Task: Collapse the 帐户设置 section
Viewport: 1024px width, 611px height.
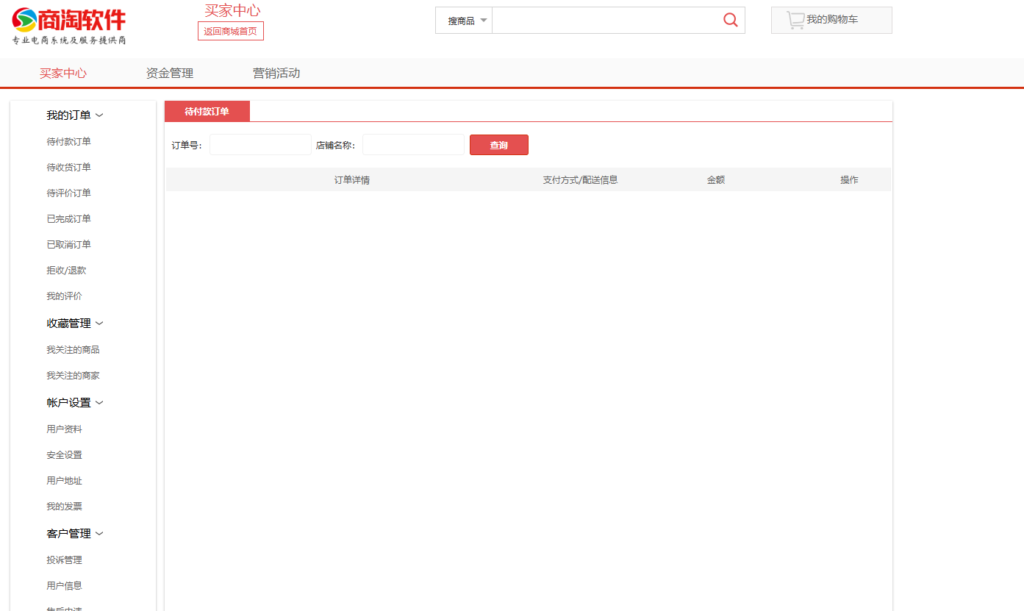Action: click(68, 401)
